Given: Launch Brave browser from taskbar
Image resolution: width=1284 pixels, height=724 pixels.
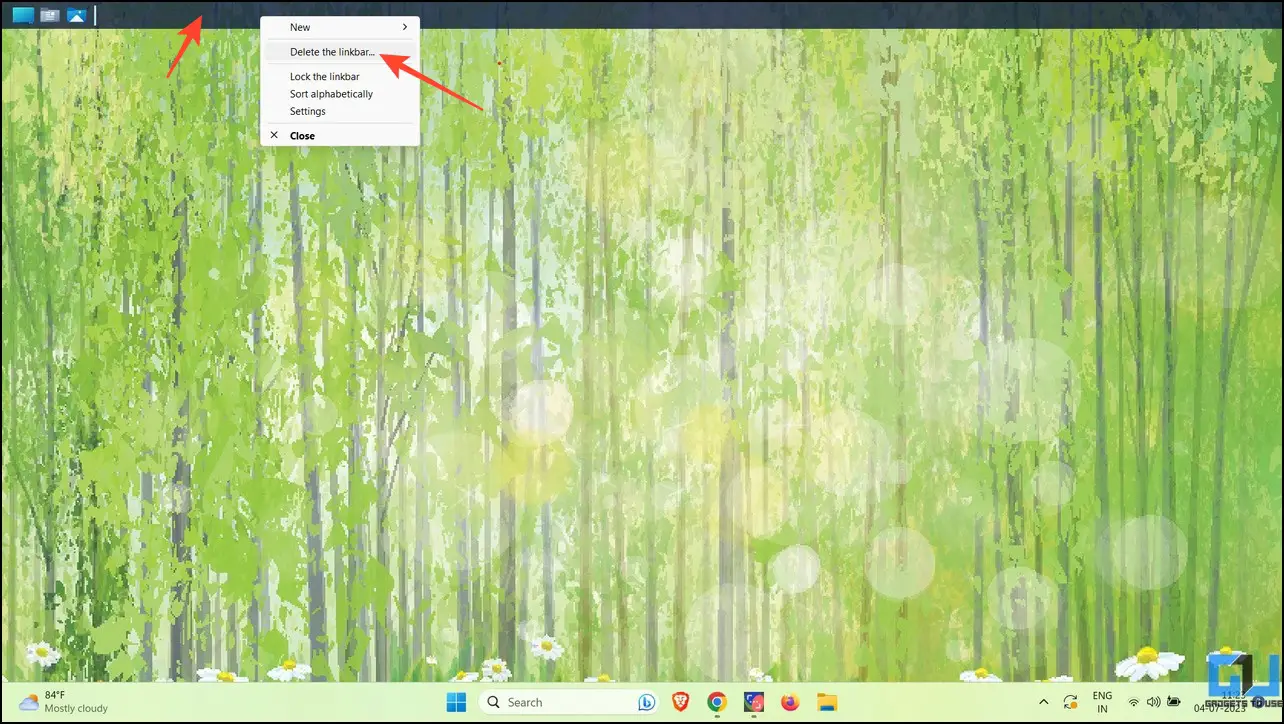Looking at the screenshot, I should pyautogui.click(x=681, y=702).
